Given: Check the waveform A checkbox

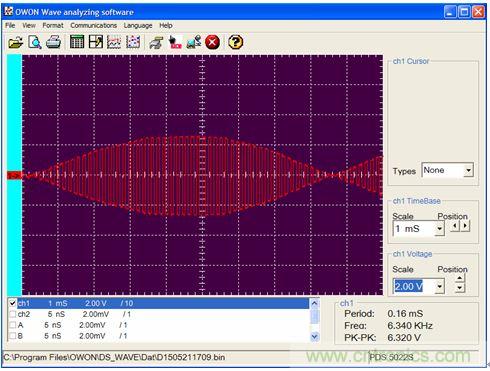Looking at the screenshot, I should [12, 325].
